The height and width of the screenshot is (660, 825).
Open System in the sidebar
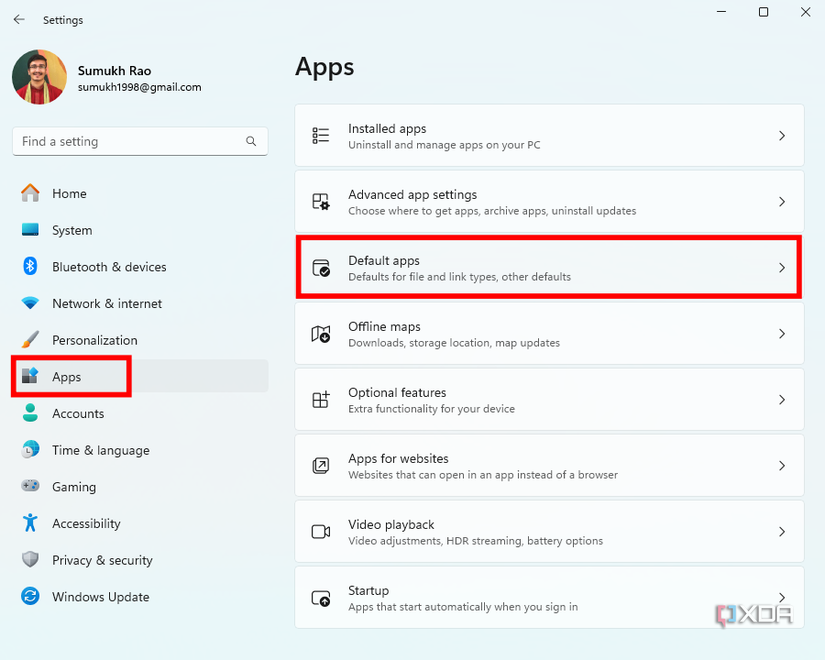pyautogui.click(x=72, y=230)
